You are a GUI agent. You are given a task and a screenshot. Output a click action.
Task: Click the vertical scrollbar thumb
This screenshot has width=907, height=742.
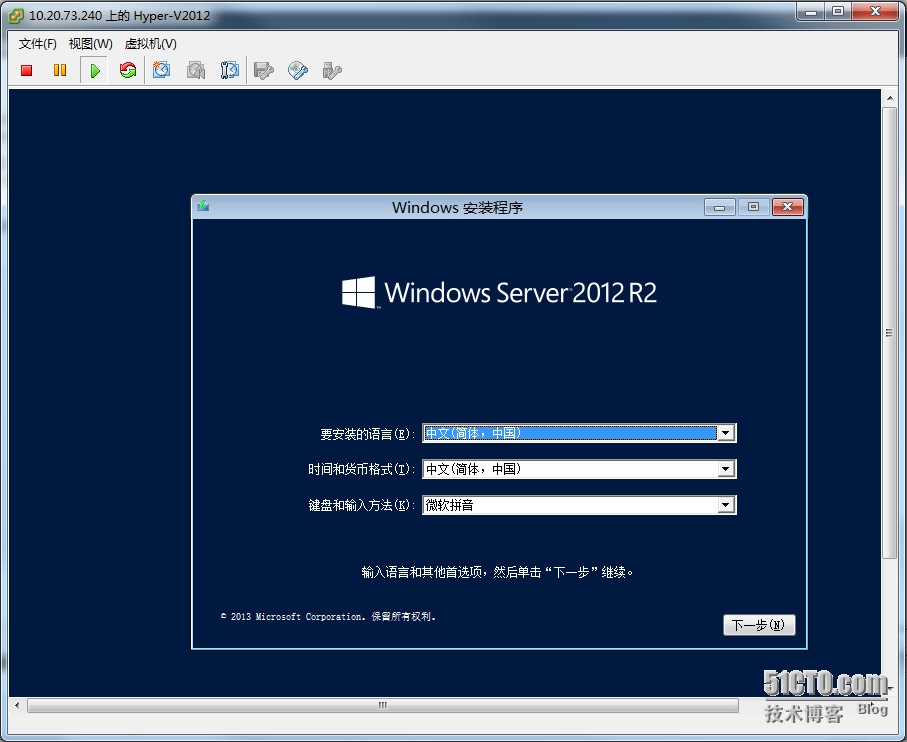pyautogui.click(x=889, y=333)
